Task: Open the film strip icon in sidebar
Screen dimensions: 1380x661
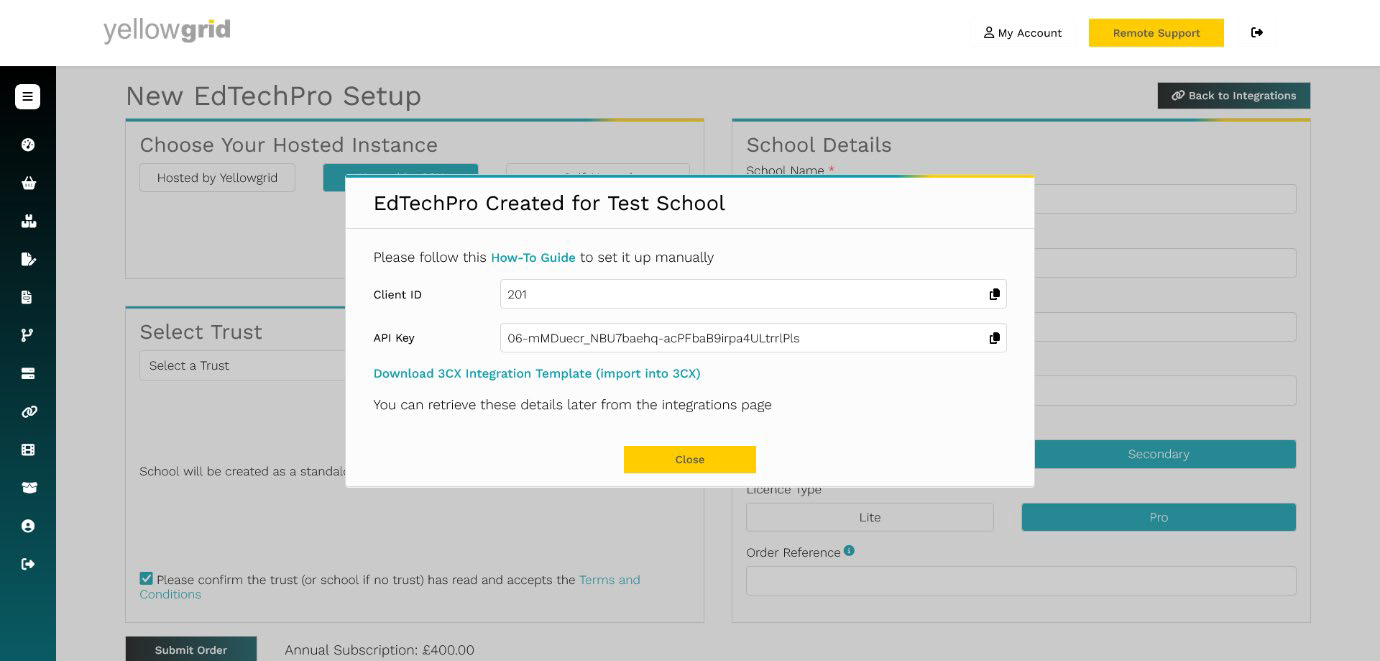Action: [28, 450]
